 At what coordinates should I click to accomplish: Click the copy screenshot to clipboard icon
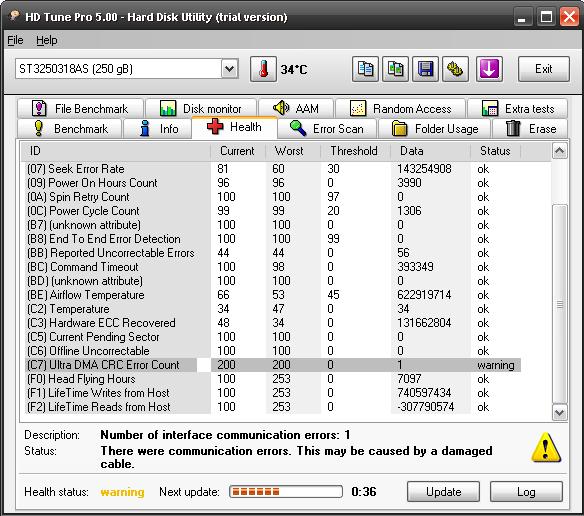[395, 69]
